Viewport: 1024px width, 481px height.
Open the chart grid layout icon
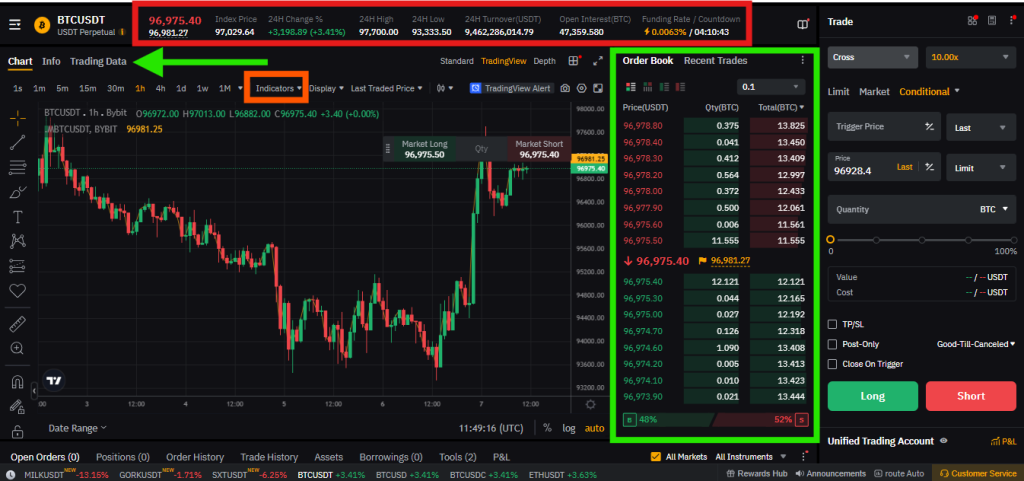pyautogui.click(x=573, y=61)
